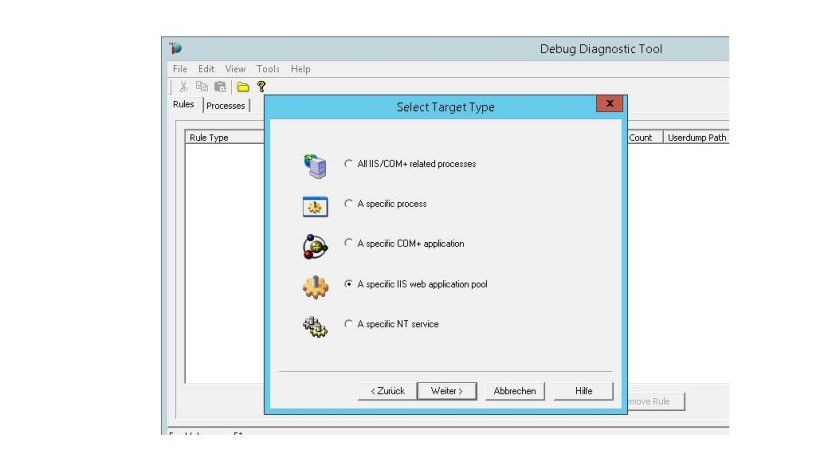This screenshot has height=473, width=840.
Task: Click the COM+ application atom icon
Action: tap(315, 246)
